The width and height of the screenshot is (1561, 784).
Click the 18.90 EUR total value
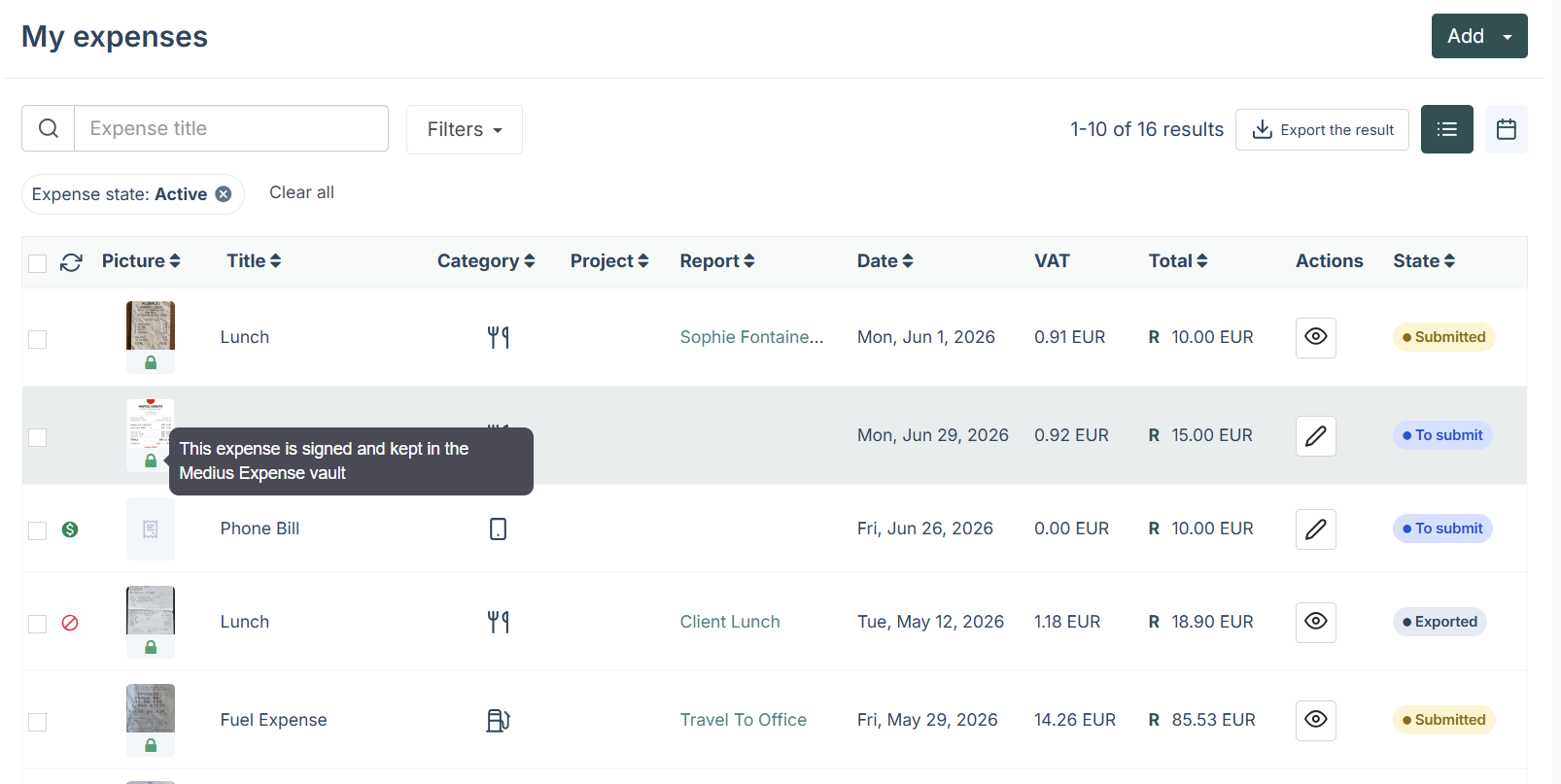[1212, 622]
